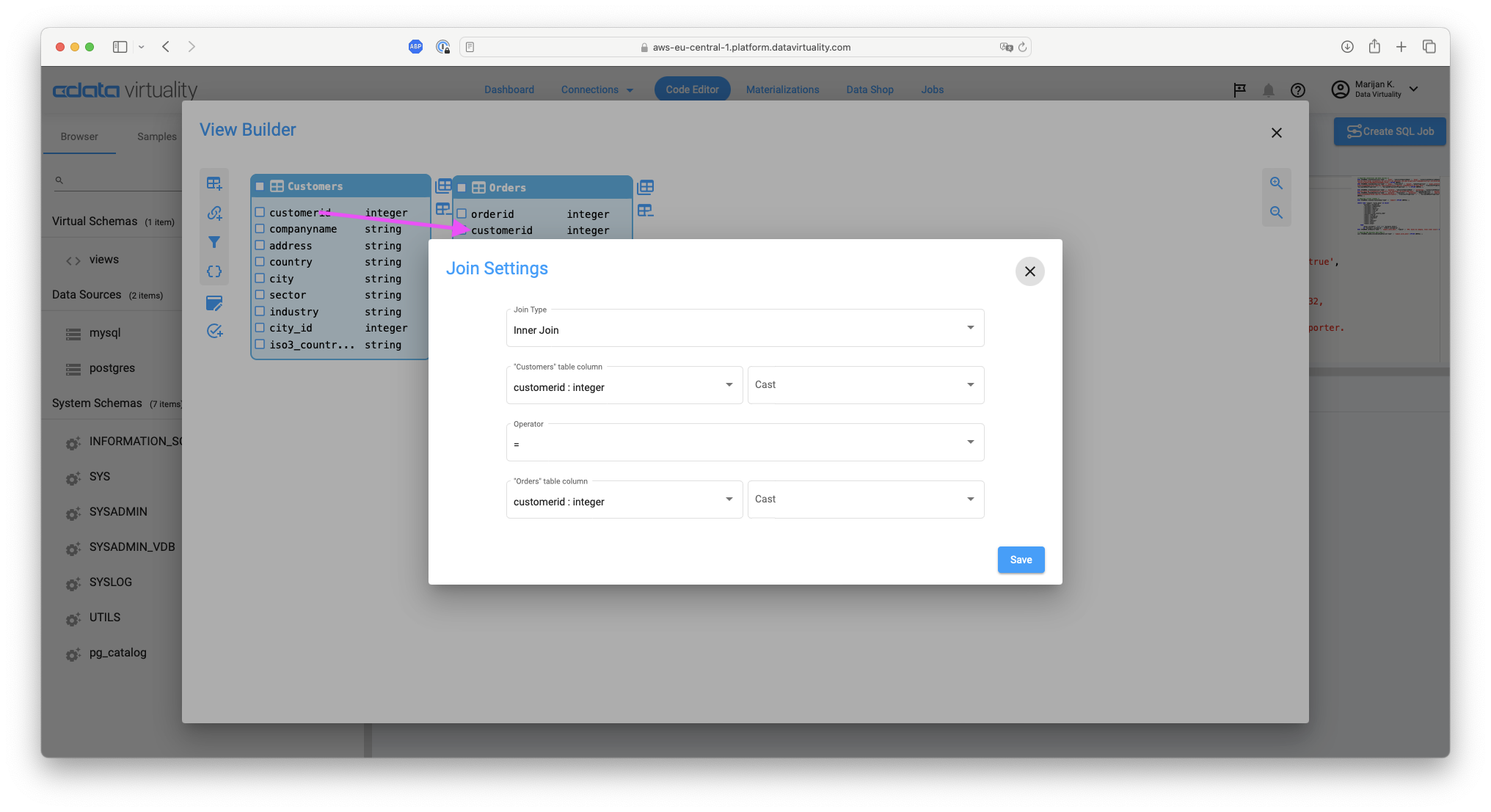Screen dimensions: 1491x812
Task: Click the code expression braces icon
Action: [x=214, y=271]
